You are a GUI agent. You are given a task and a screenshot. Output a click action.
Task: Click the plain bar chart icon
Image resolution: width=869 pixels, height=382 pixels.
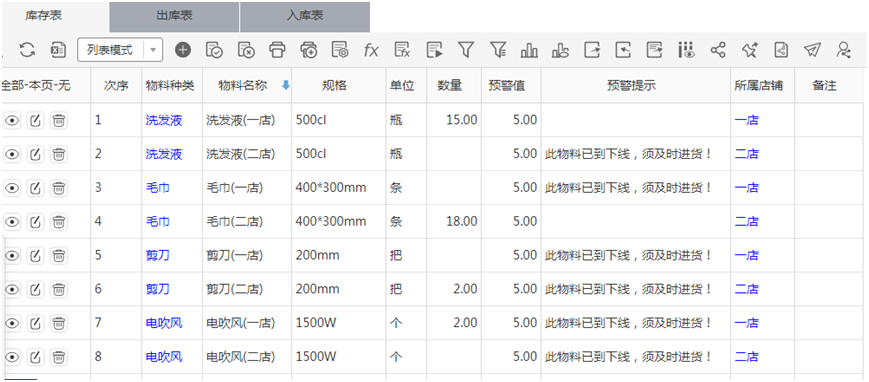[x=529, y=50]
